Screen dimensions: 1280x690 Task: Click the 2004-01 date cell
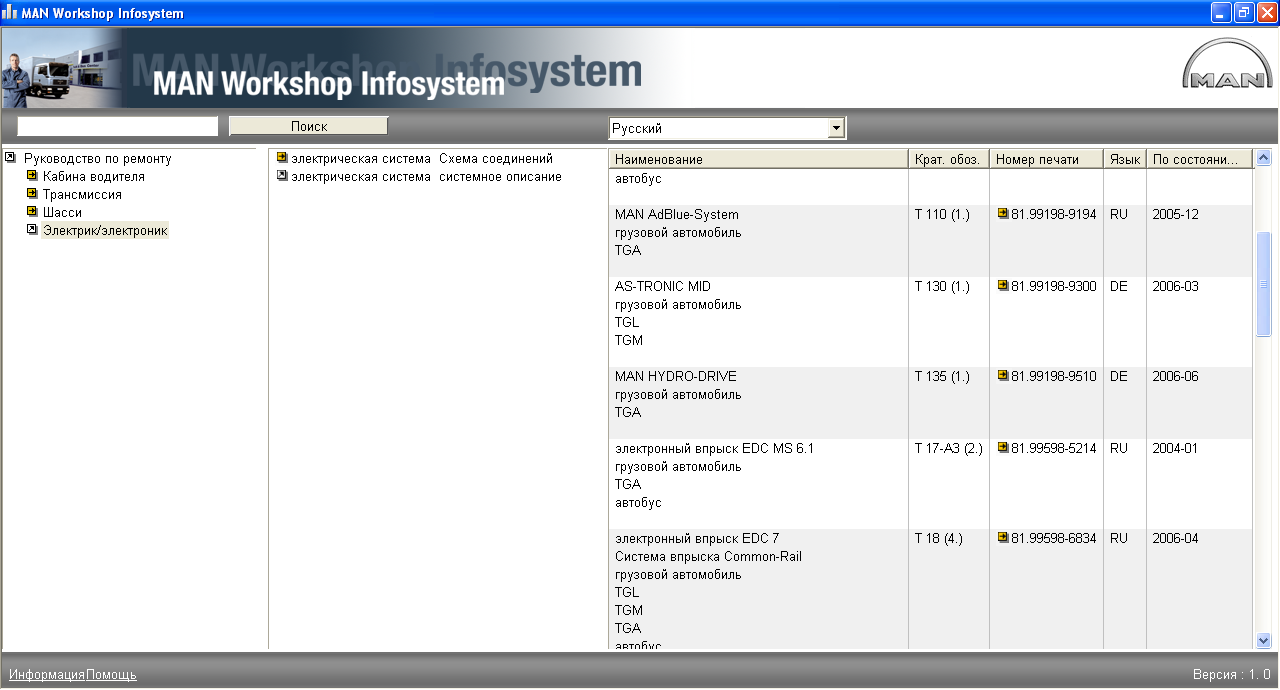[x=1175, y=448]
